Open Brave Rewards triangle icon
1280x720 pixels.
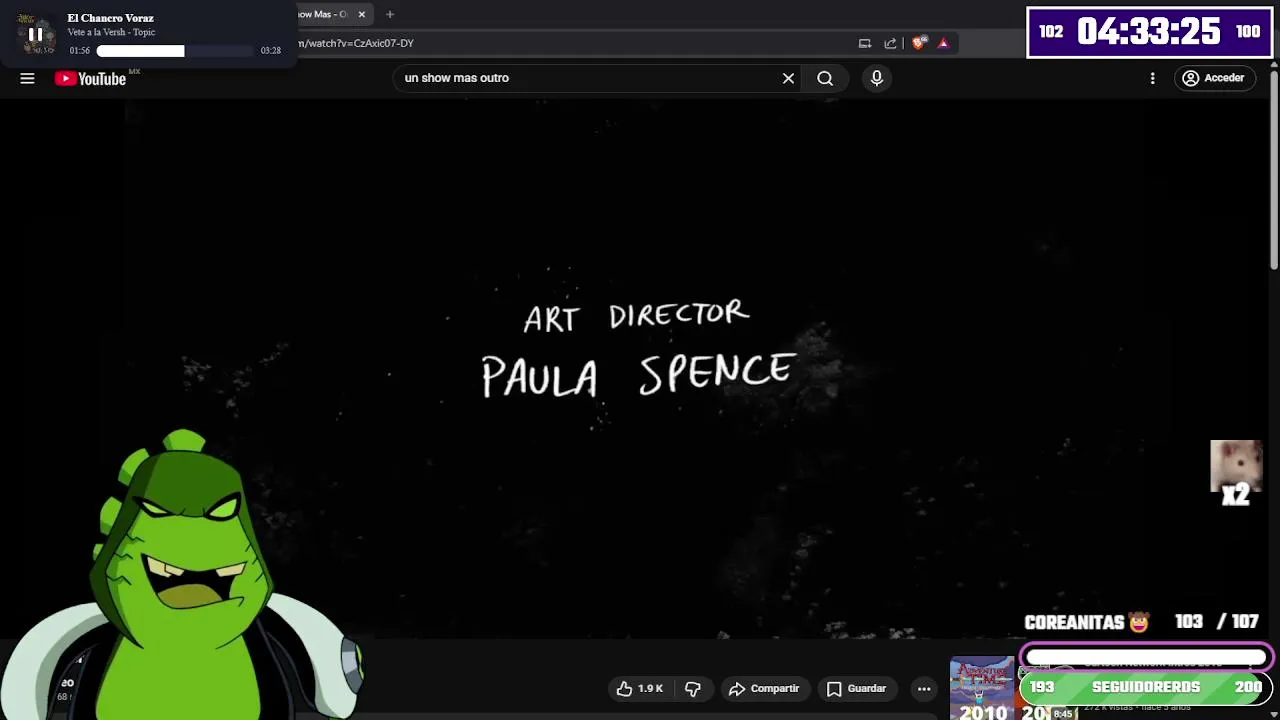(x=942, y=43)
